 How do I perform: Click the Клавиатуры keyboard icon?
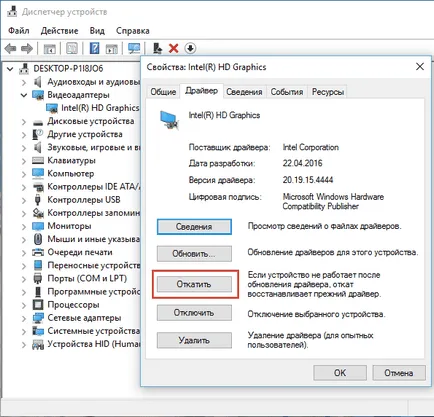pyautogui.click(x=38, y=161)
